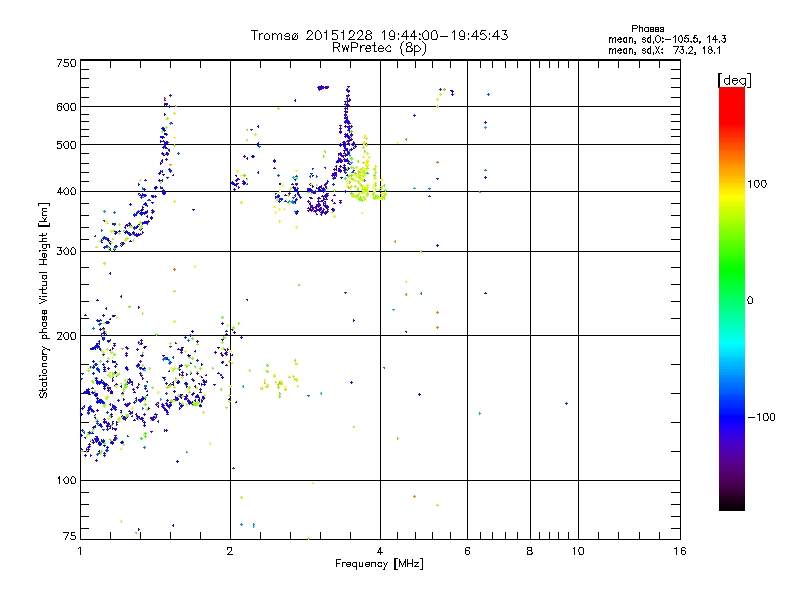Click the y-axis tick label '200'
800x600 pixels.
point(66,336)
